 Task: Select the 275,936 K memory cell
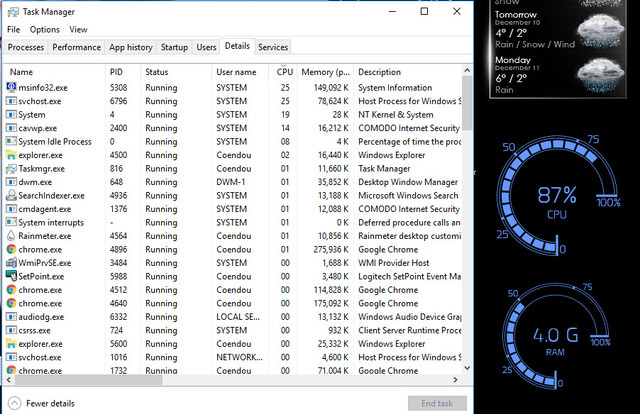[x=331, y=249]
